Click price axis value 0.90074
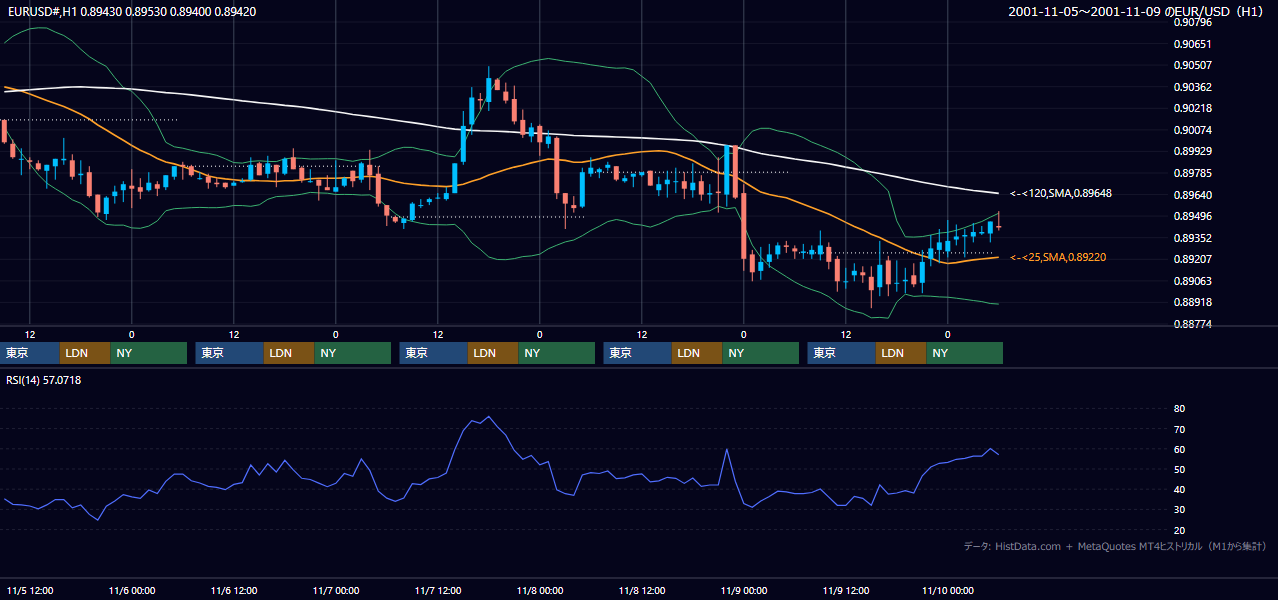Screen dimensions: 1278x600 click(x=1192, y=130)
